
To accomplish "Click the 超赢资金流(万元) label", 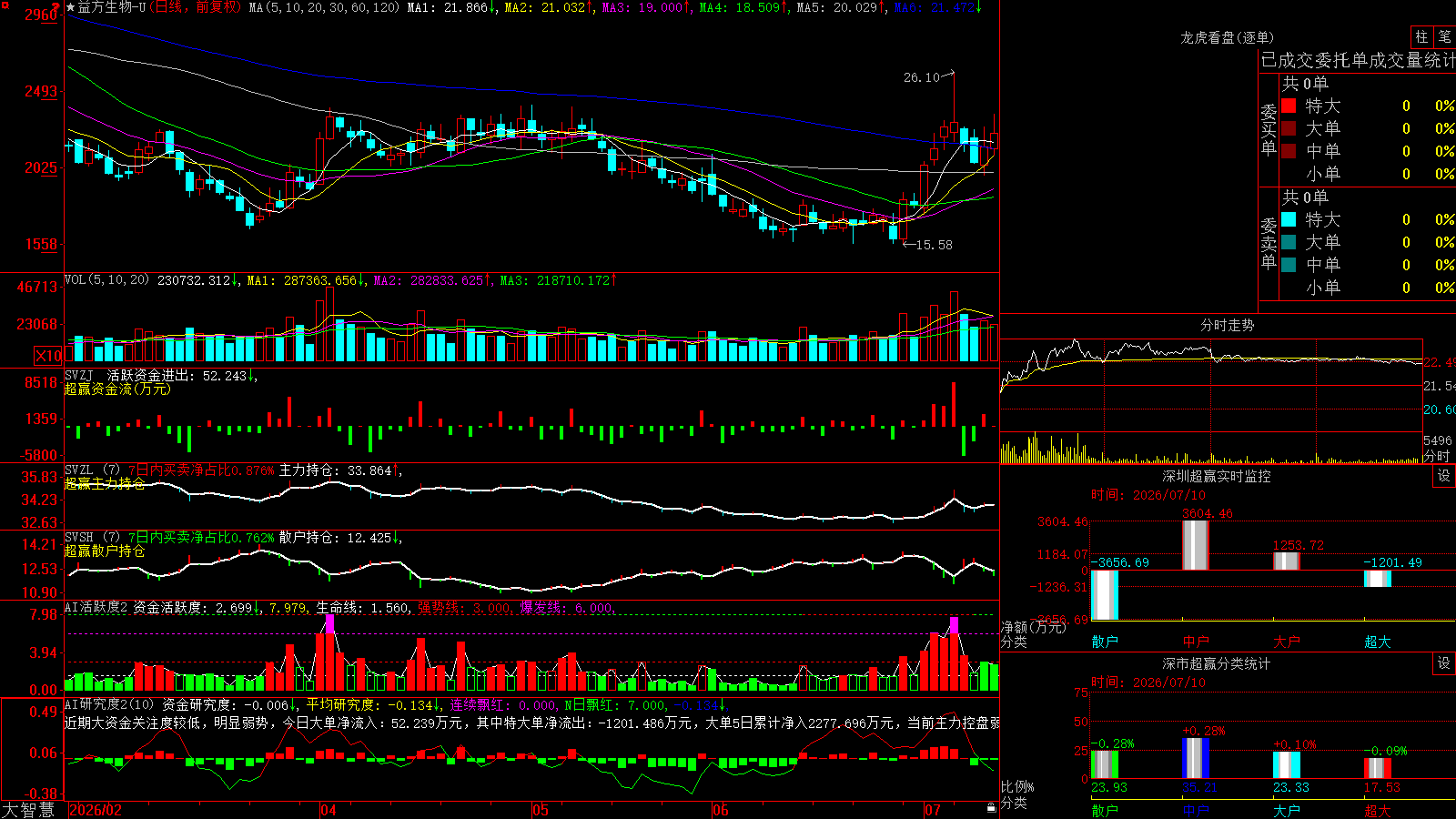I will click(x=117, y=389).
